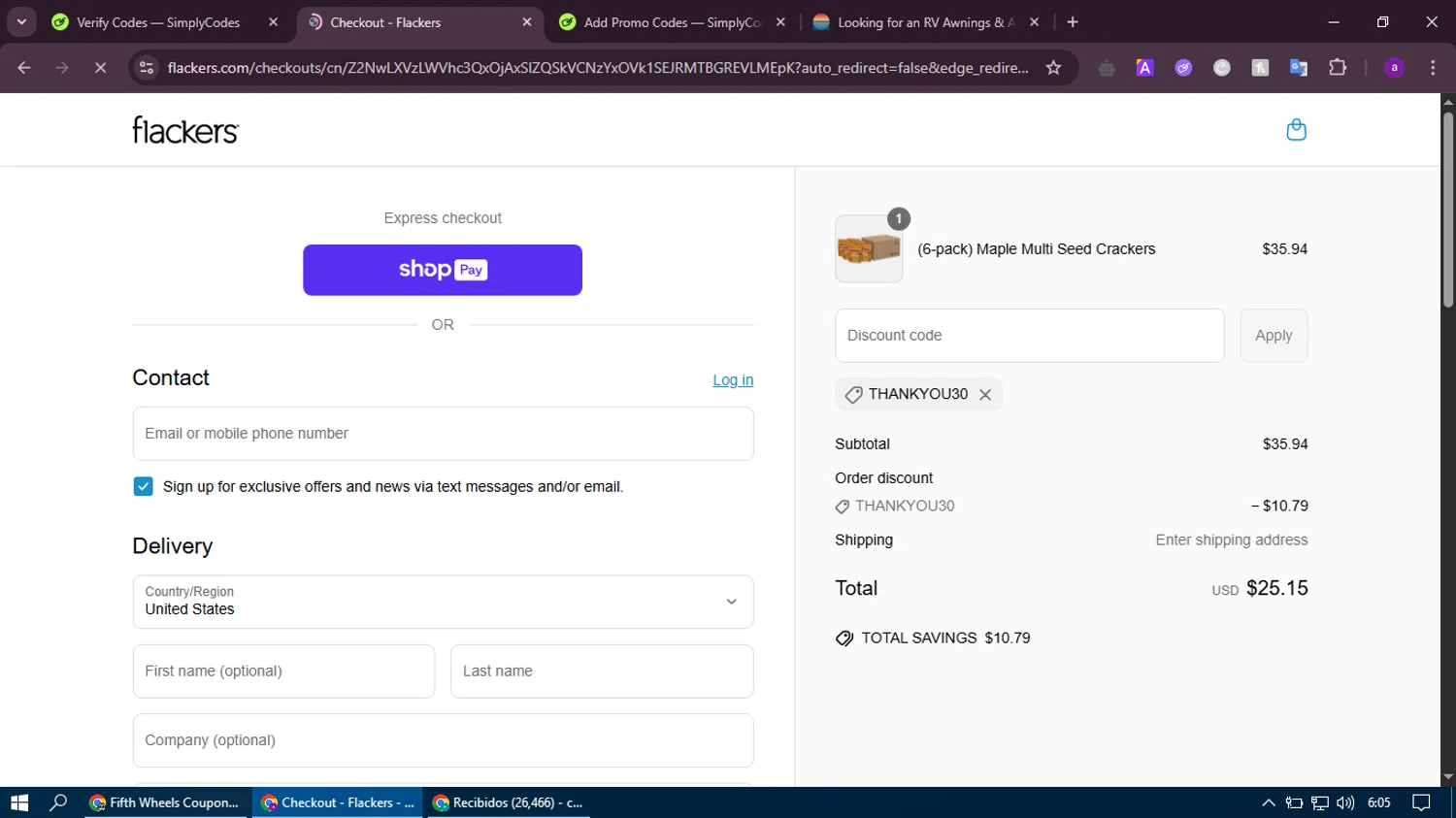
Task: Click the Maple Multi Seed Crackers thumbnail
Action: 869,248
